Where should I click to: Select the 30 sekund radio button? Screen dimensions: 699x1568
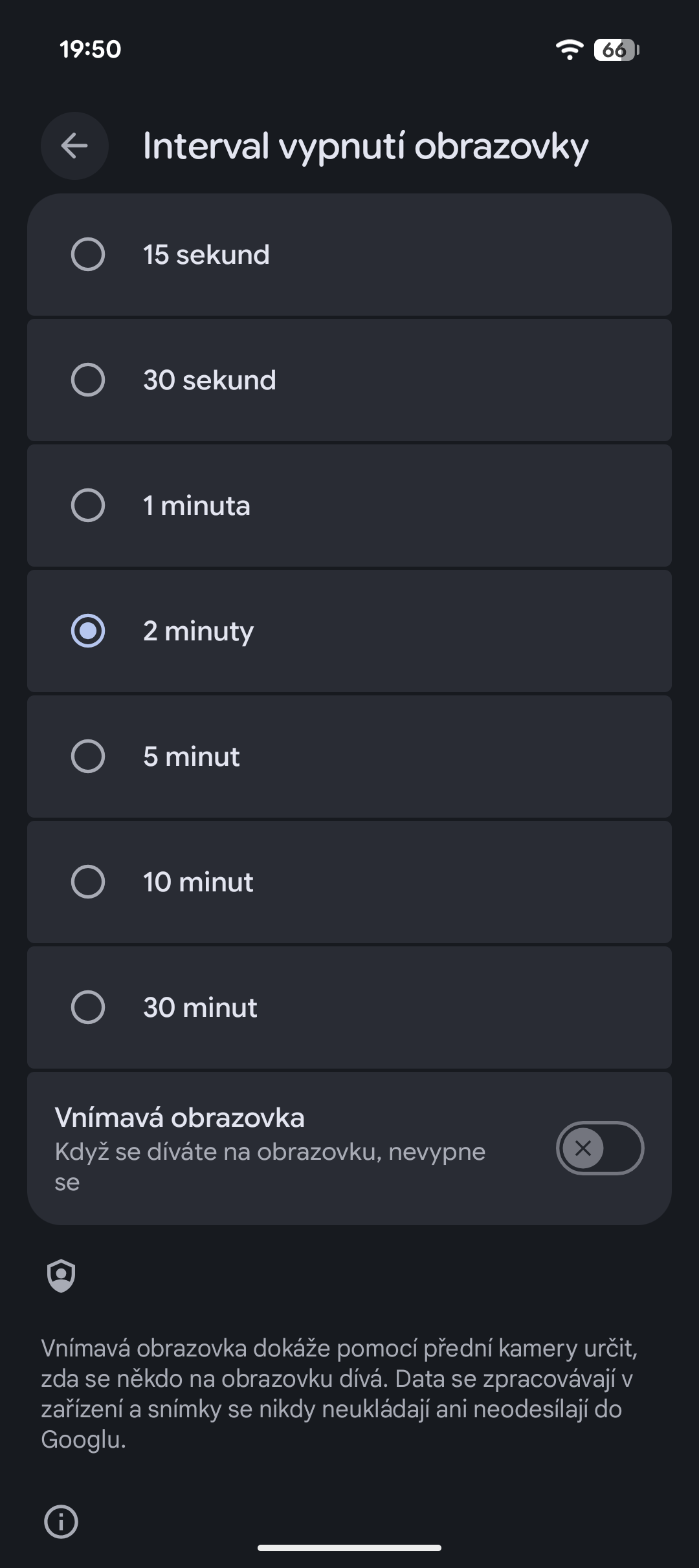click(x=88, y=380)
